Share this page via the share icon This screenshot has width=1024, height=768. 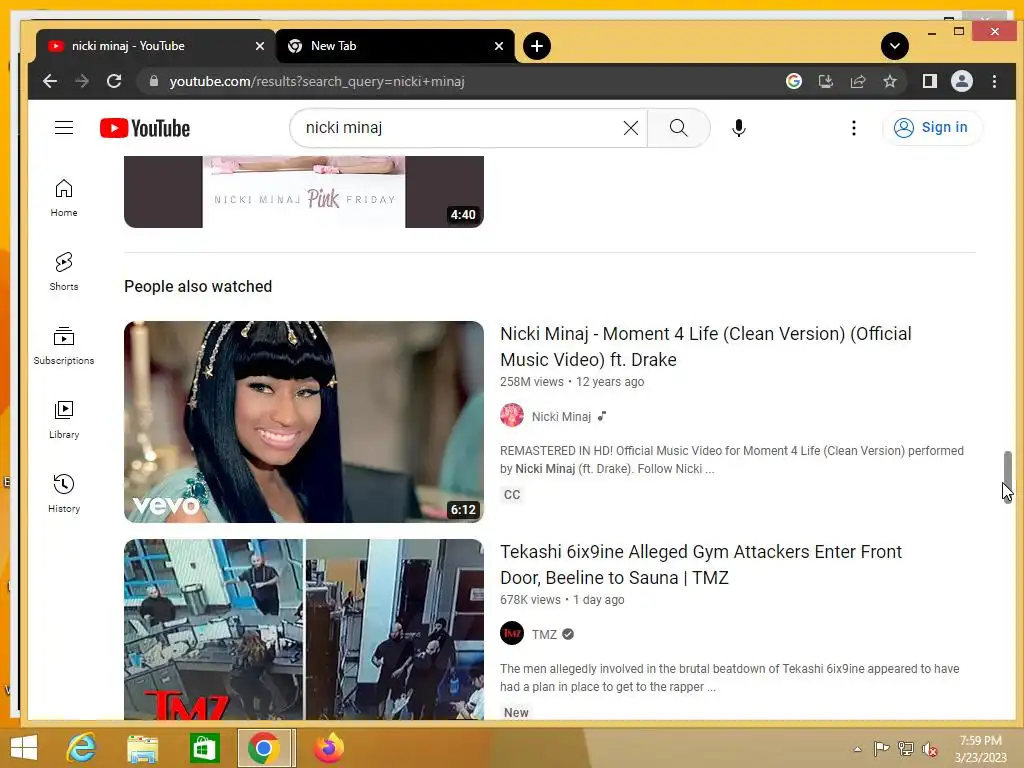pyautogui.click(x=857, y=81)
